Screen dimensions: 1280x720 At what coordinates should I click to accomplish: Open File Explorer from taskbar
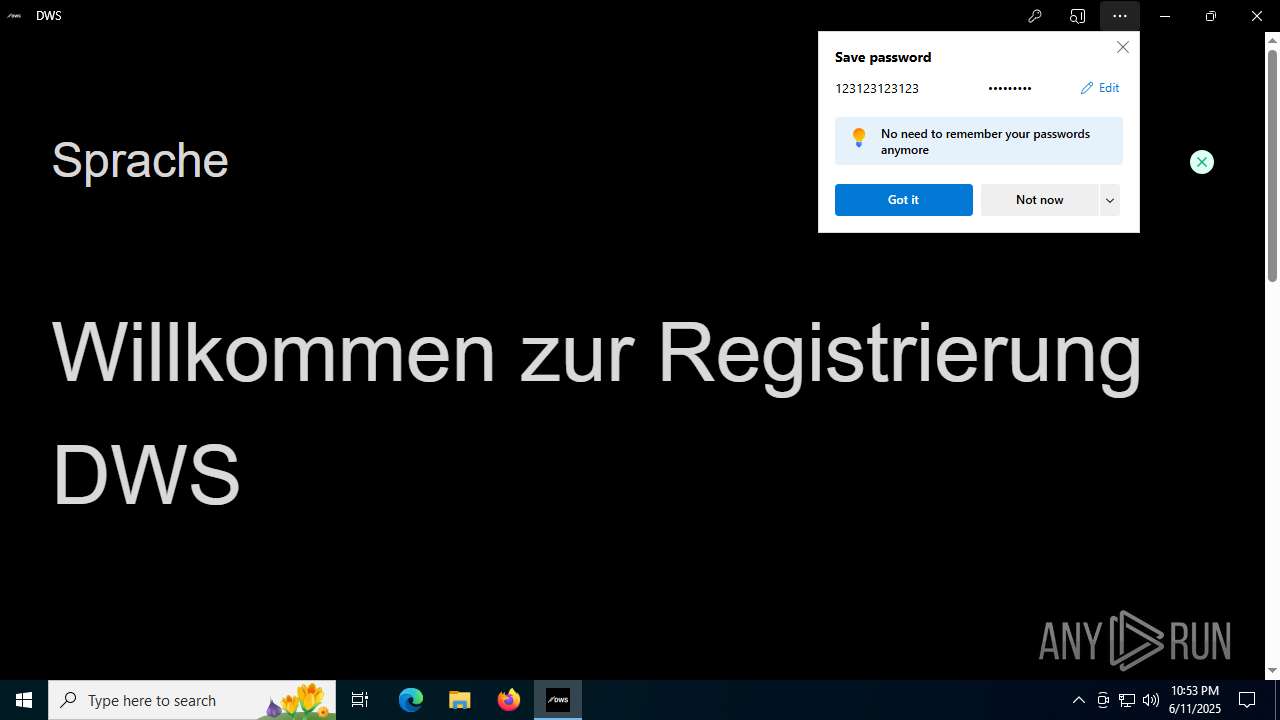(460, 700)
